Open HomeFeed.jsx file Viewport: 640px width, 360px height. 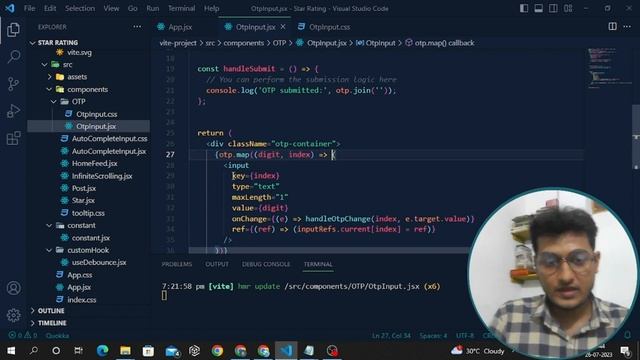pyautogui.click(x=94, y=164)
